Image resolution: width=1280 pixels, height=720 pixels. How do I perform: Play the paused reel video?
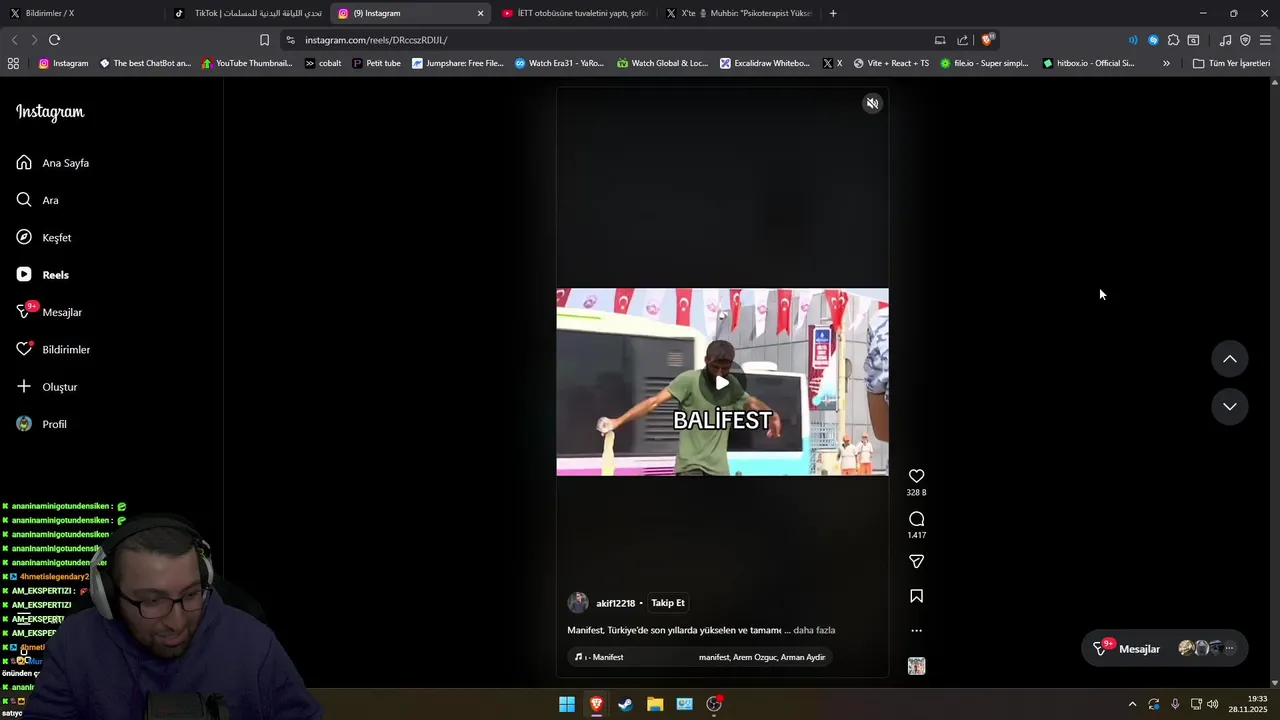point(722,382)
